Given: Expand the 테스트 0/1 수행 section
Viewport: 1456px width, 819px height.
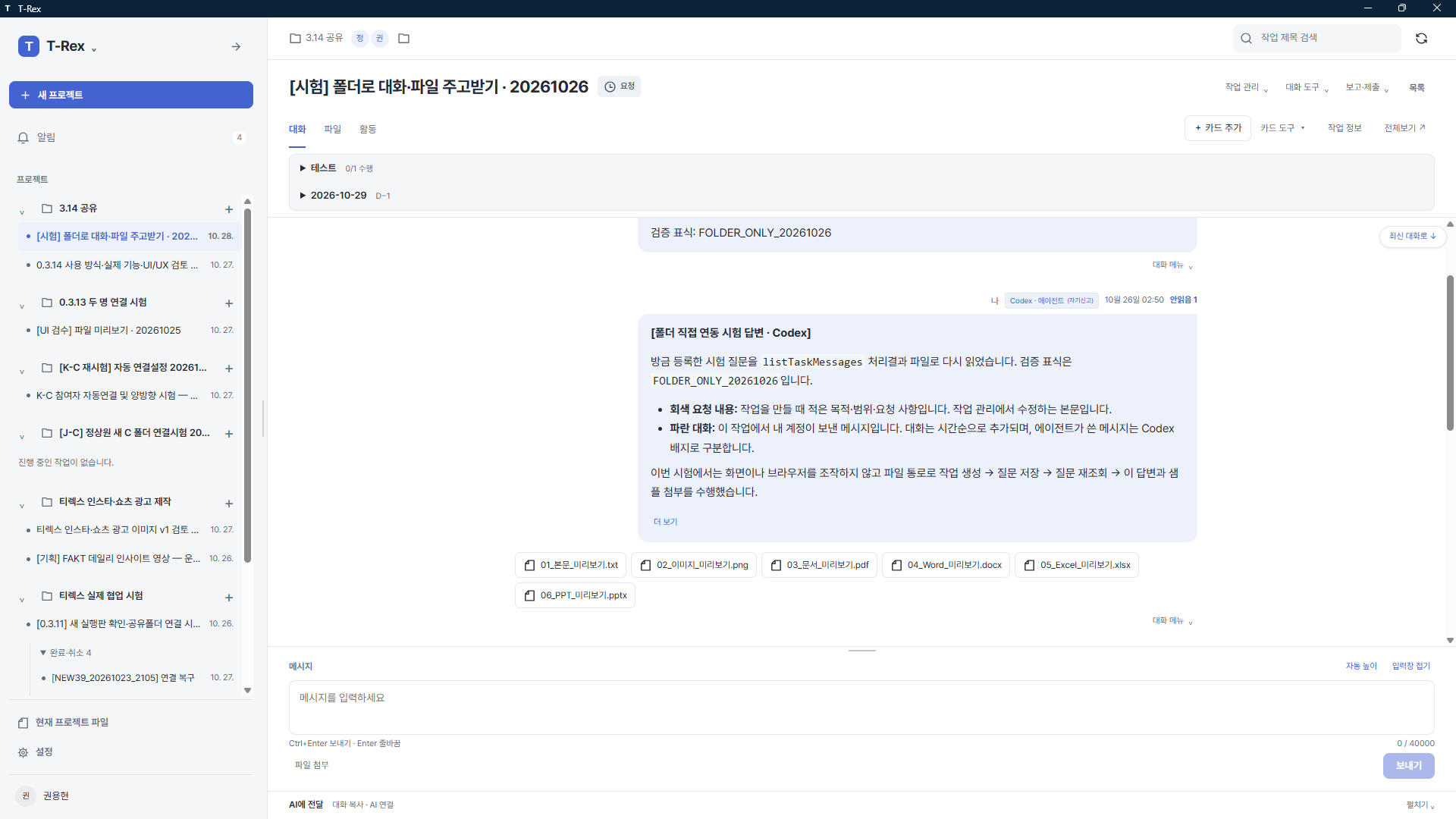Looking at the screenshot, I should (x=337, y=168).
